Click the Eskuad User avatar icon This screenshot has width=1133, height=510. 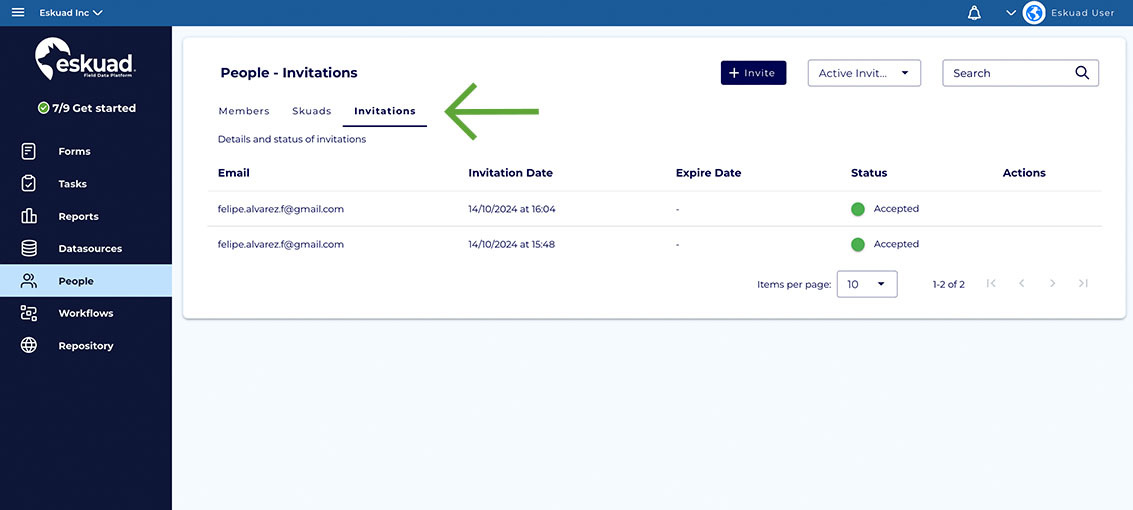[x=1034, y=13]
